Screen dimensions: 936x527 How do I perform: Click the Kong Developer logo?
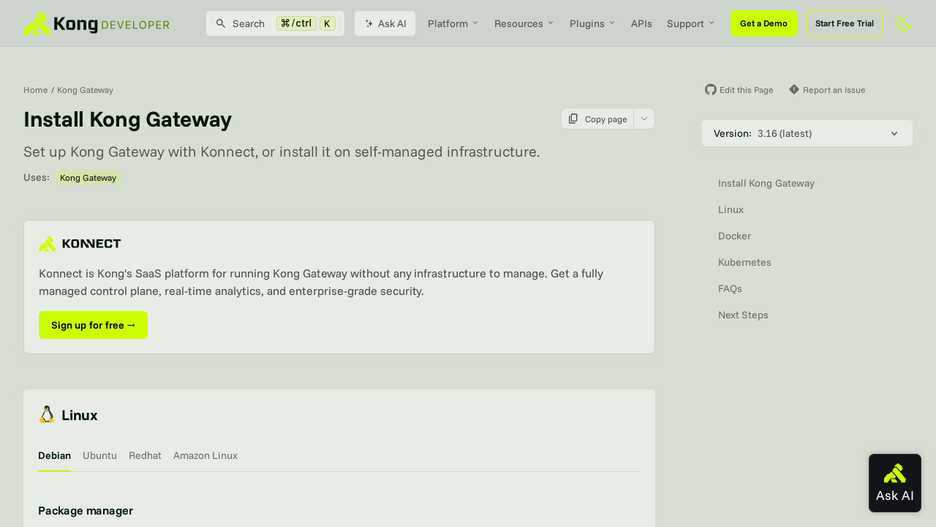97,24
